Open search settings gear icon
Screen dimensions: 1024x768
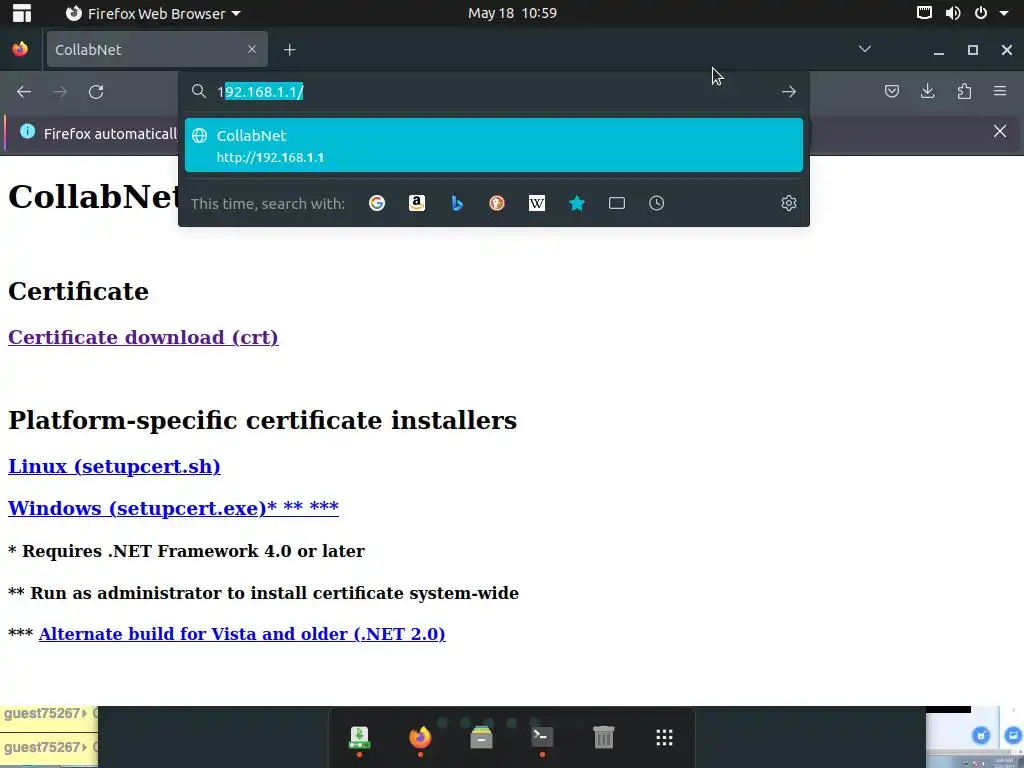coord(789,203)
